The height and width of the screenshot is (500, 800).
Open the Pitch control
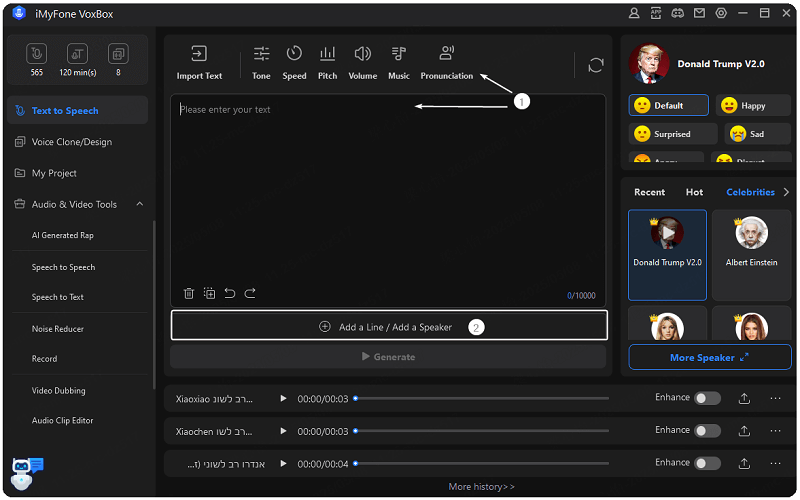click(x=328, y=63)
